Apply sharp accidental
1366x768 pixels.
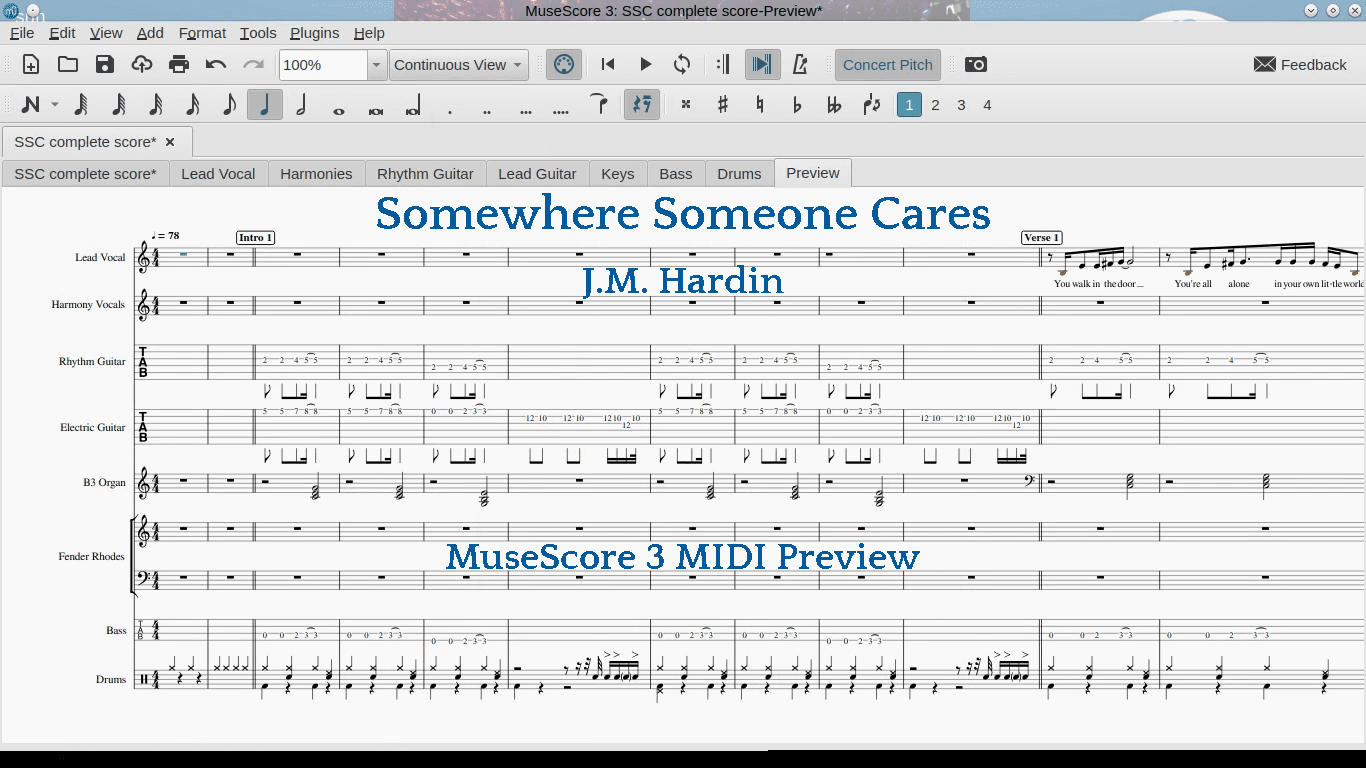[723, 105]
